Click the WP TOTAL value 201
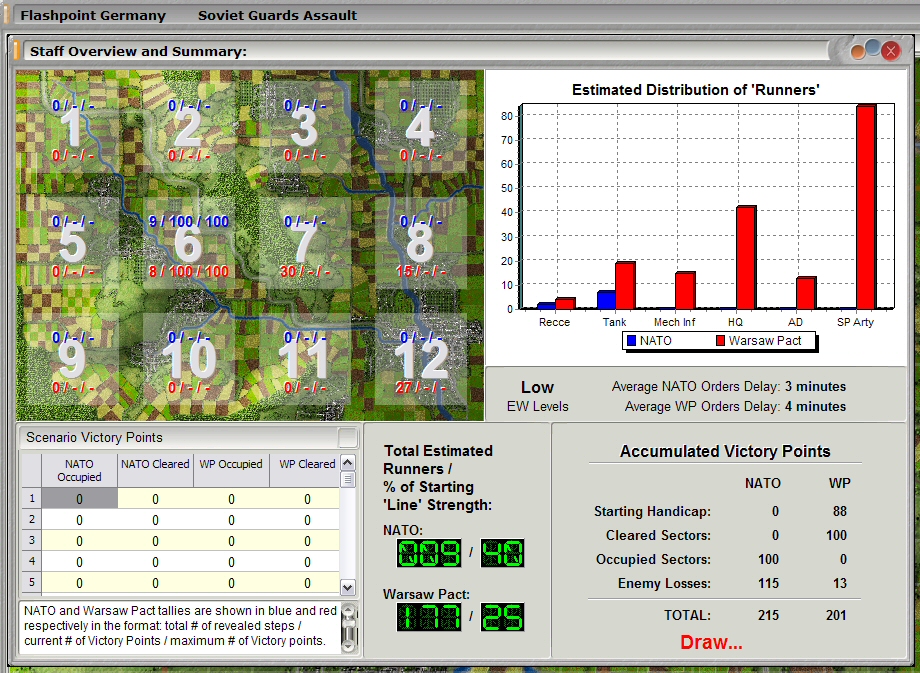The width and height of the screenshot is (920, 673). click(x=836, y=615)
